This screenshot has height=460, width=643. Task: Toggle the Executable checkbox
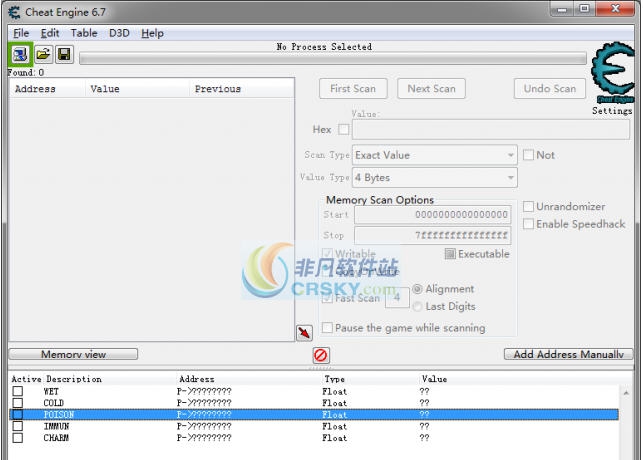(x=450, y=254)
